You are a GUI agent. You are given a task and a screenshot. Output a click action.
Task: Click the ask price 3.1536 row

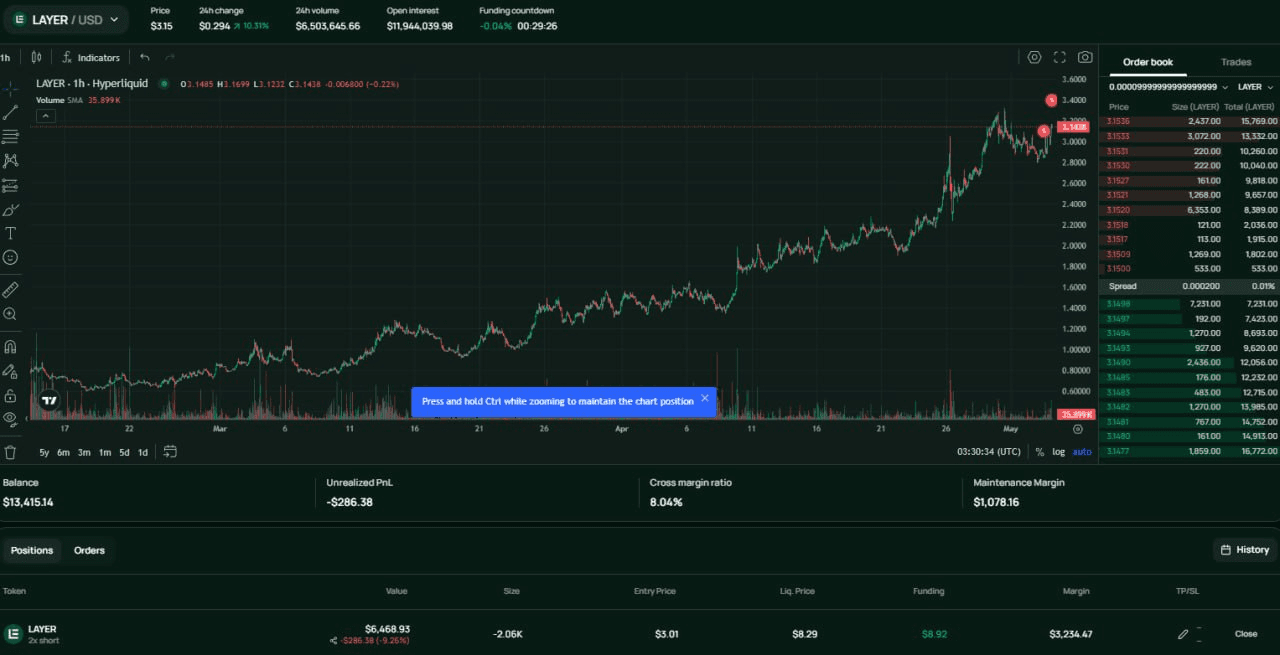1189,121
